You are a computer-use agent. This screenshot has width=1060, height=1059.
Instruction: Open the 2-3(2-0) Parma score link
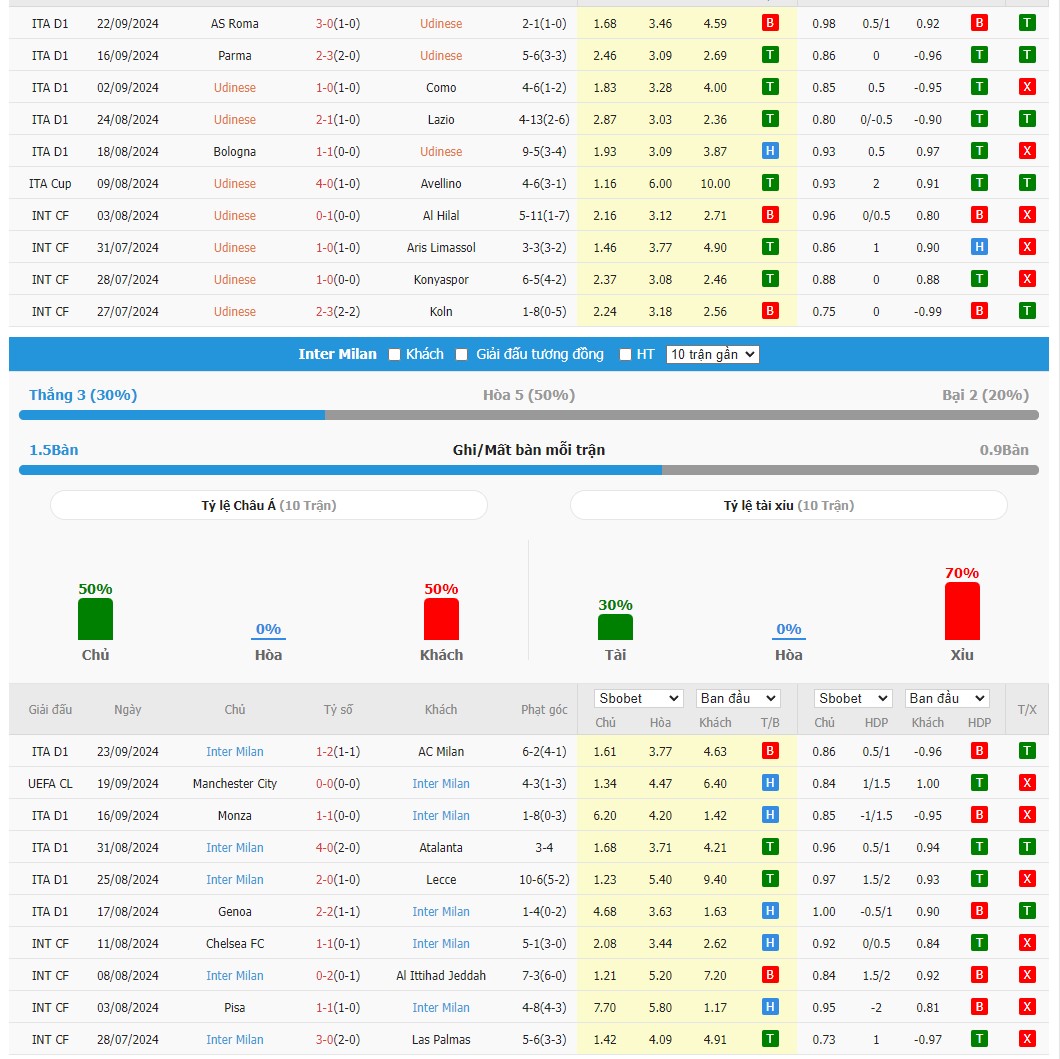[337, 55]
